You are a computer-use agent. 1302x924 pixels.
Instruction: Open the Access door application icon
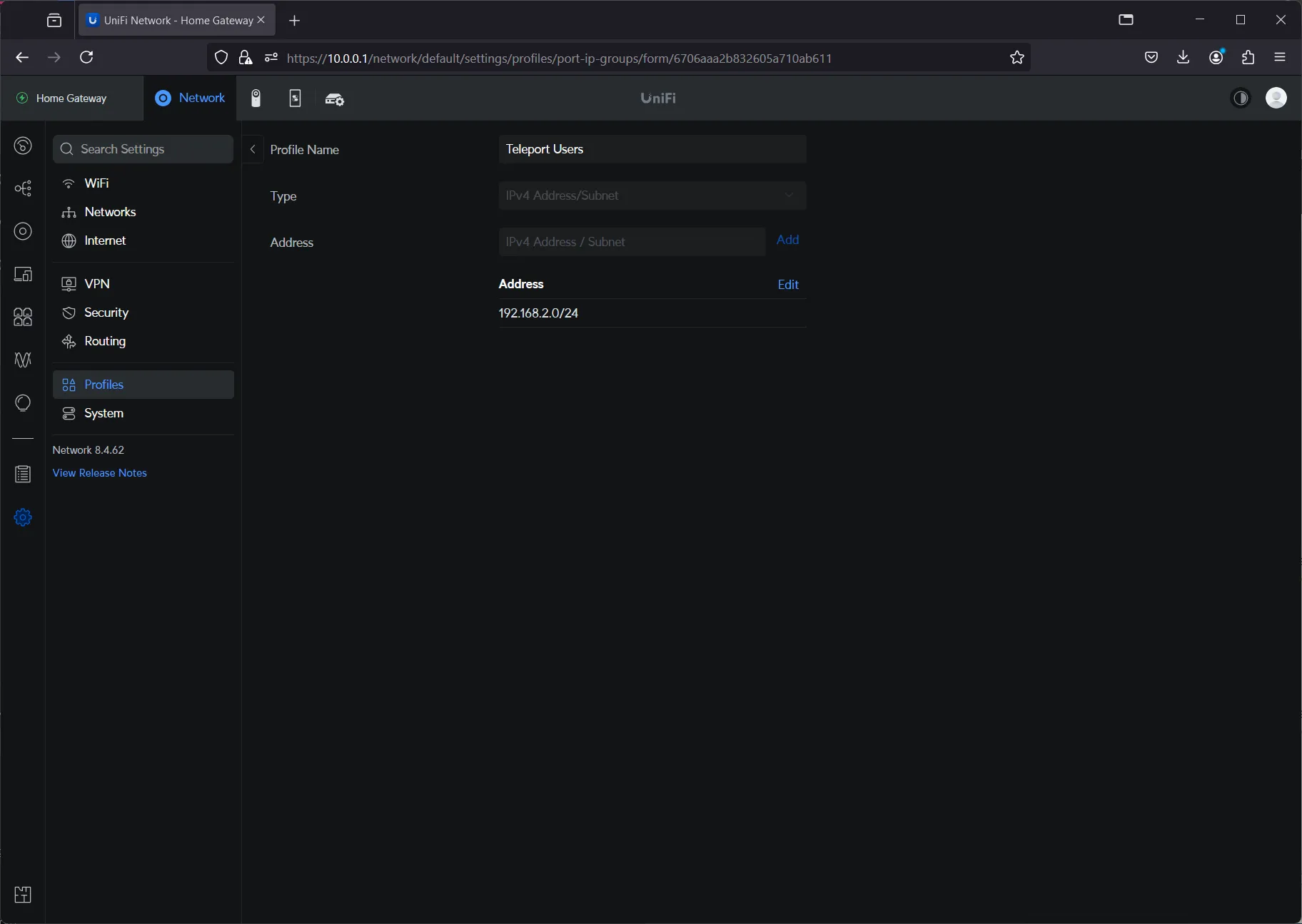pyautogui.click(x=295, y=98)
